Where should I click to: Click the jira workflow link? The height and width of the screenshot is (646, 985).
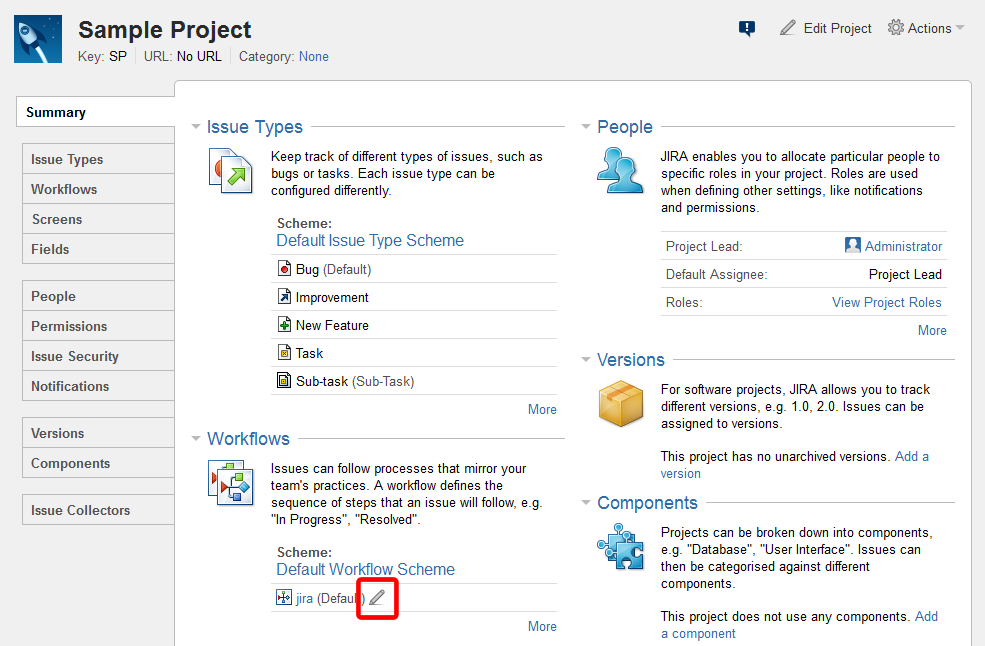coord(304,598)
